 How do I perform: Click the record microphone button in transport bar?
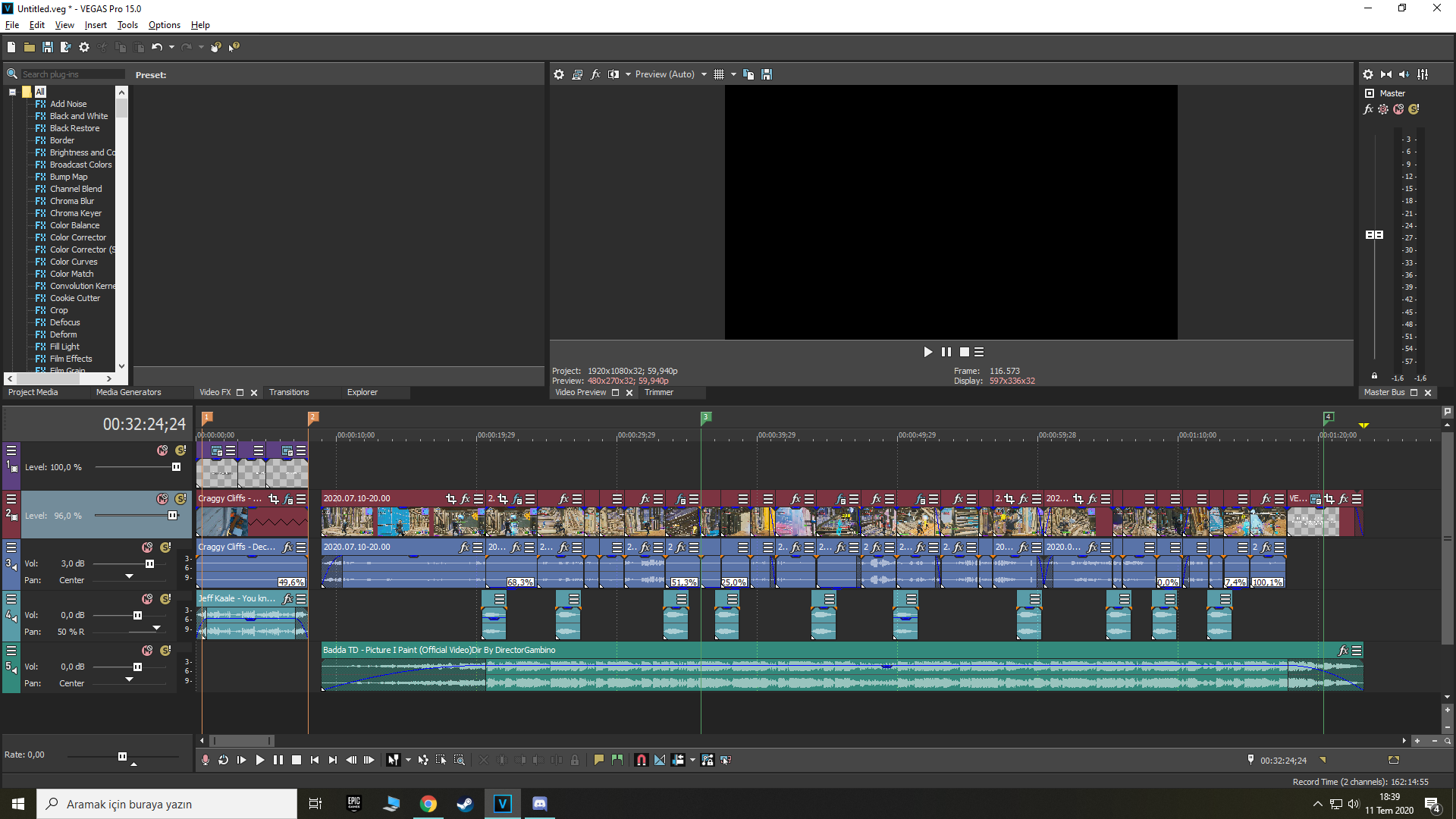206,760
